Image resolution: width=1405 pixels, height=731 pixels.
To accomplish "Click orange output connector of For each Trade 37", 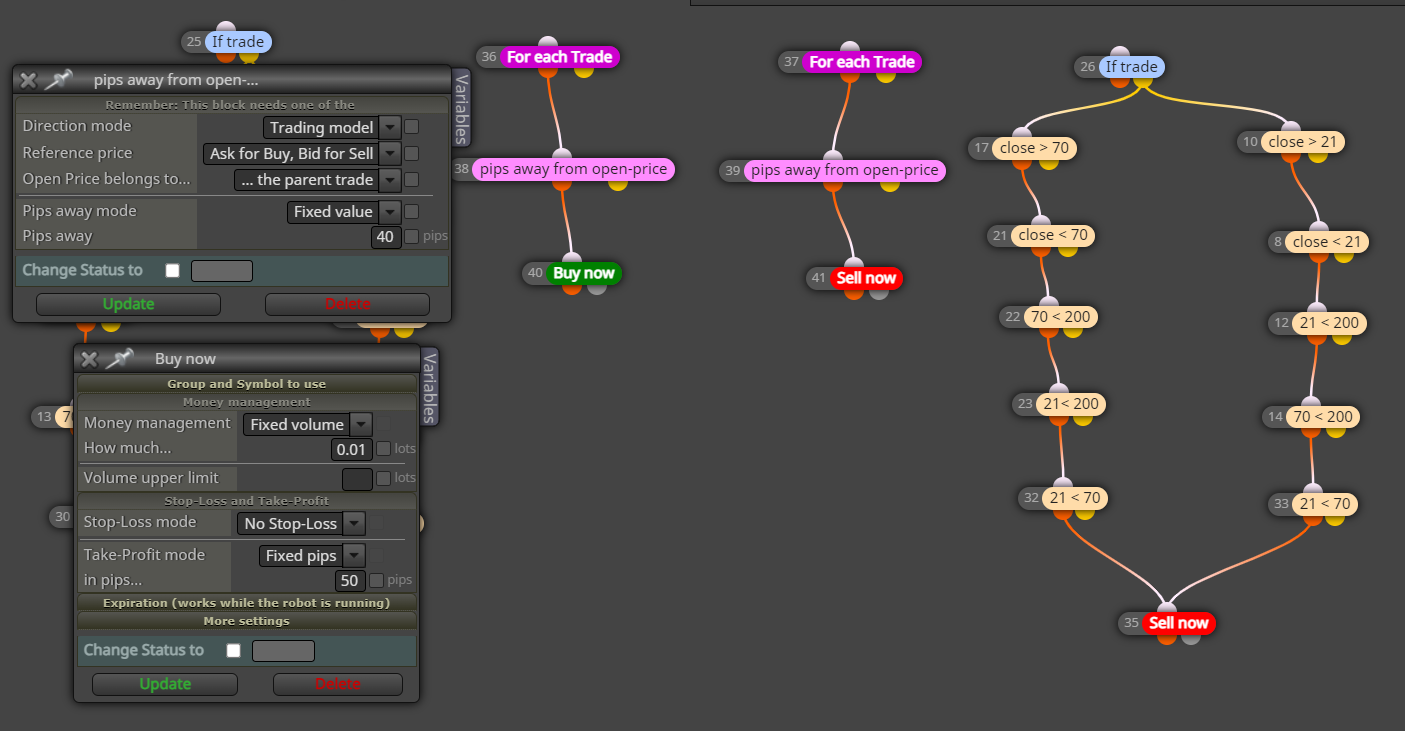I will click(x=852, y=76).
